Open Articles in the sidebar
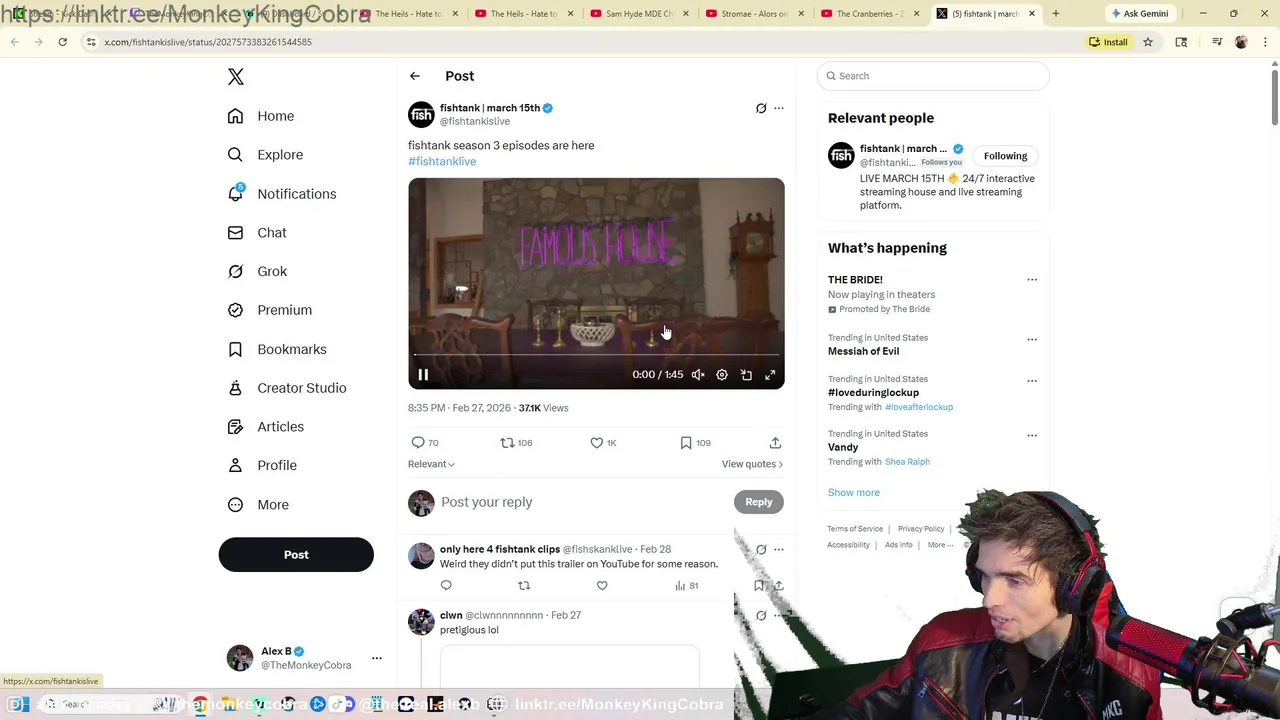This screenshot has width=1280, height=720. (266, 427)
